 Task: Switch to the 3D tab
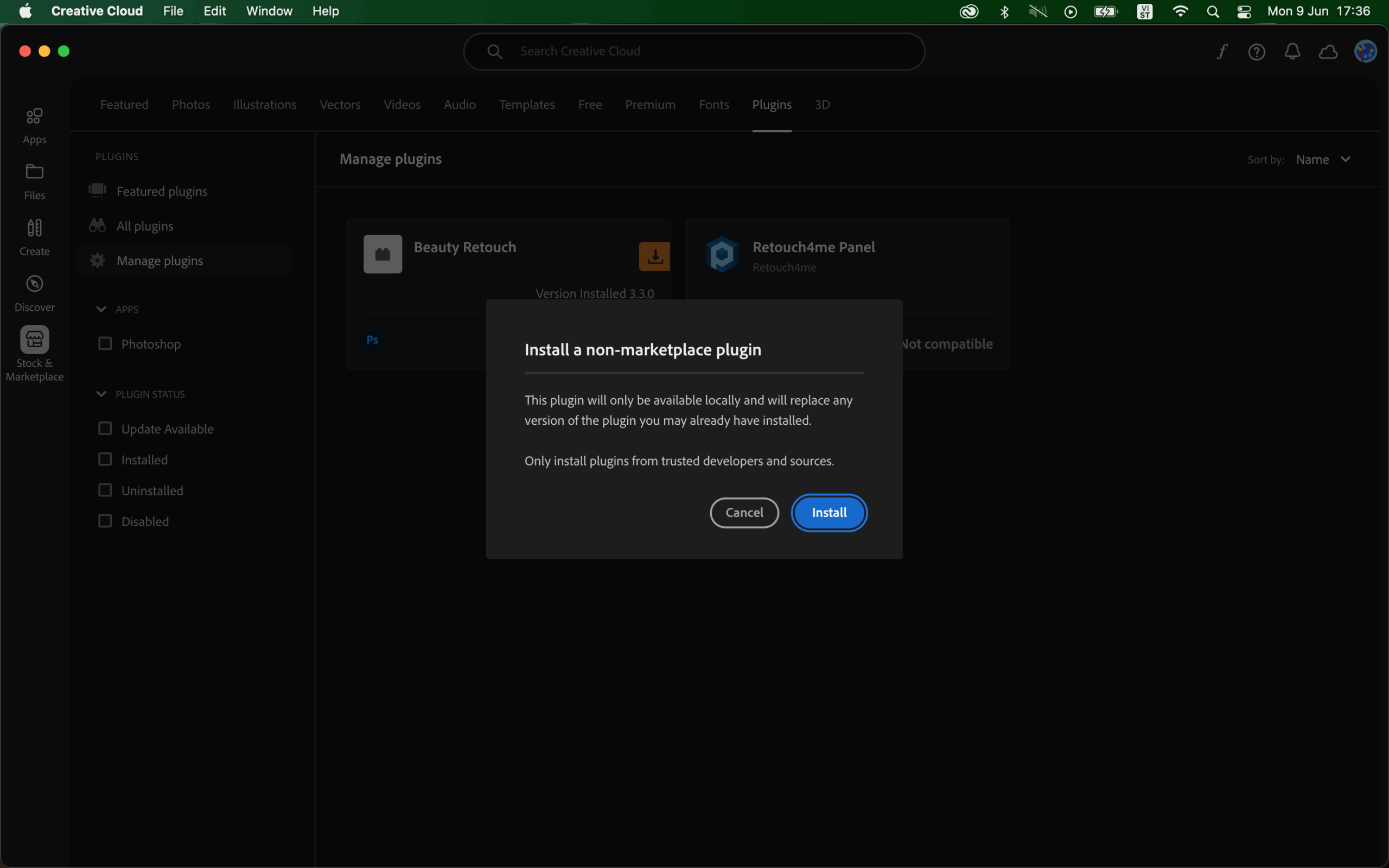[822, 105]
